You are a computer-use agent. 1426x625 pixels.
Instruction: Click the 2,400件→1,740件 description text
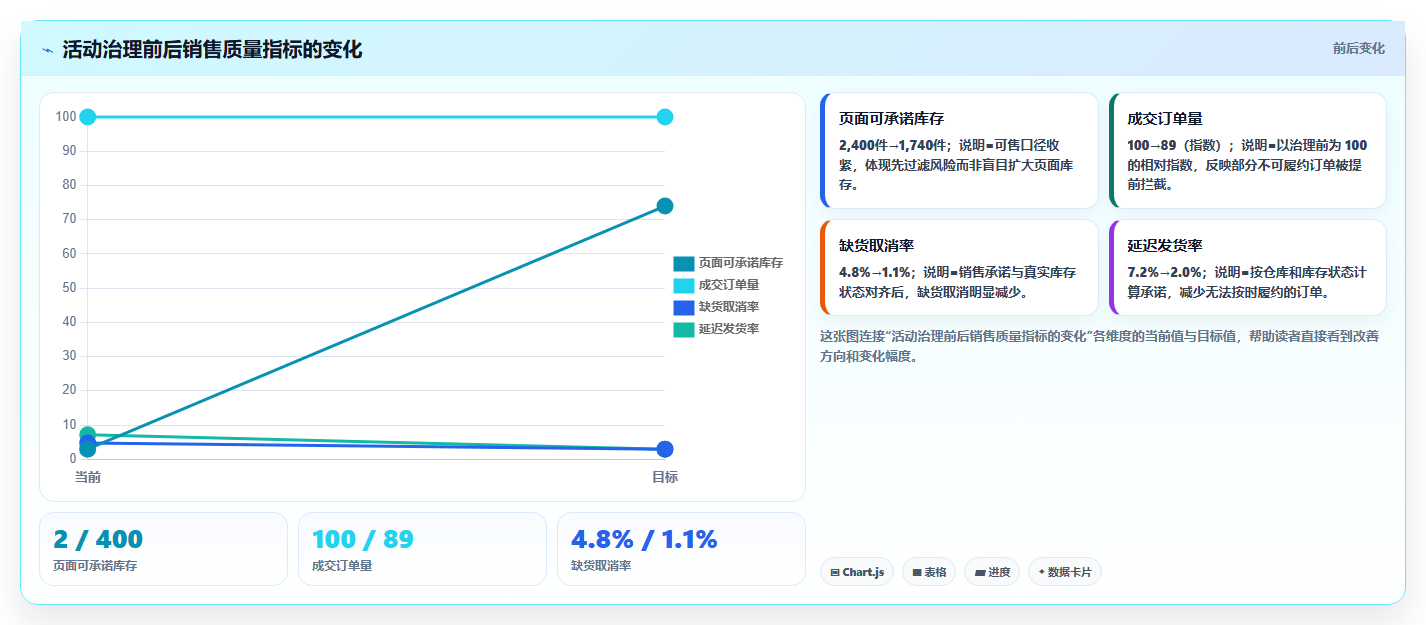(958, 165)
